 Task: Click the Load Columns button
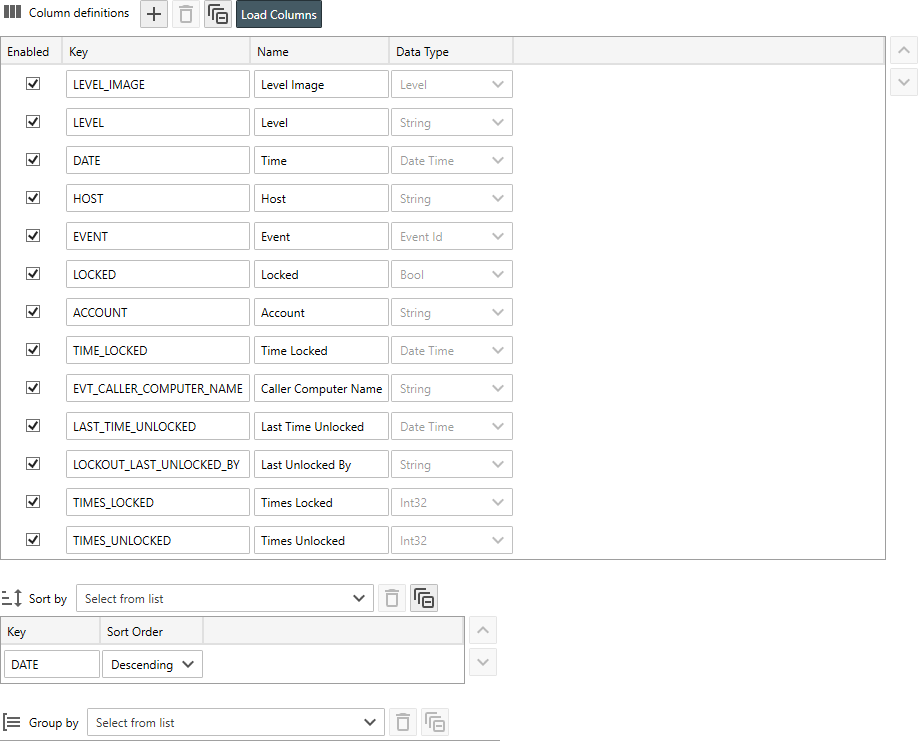point(279,15)
